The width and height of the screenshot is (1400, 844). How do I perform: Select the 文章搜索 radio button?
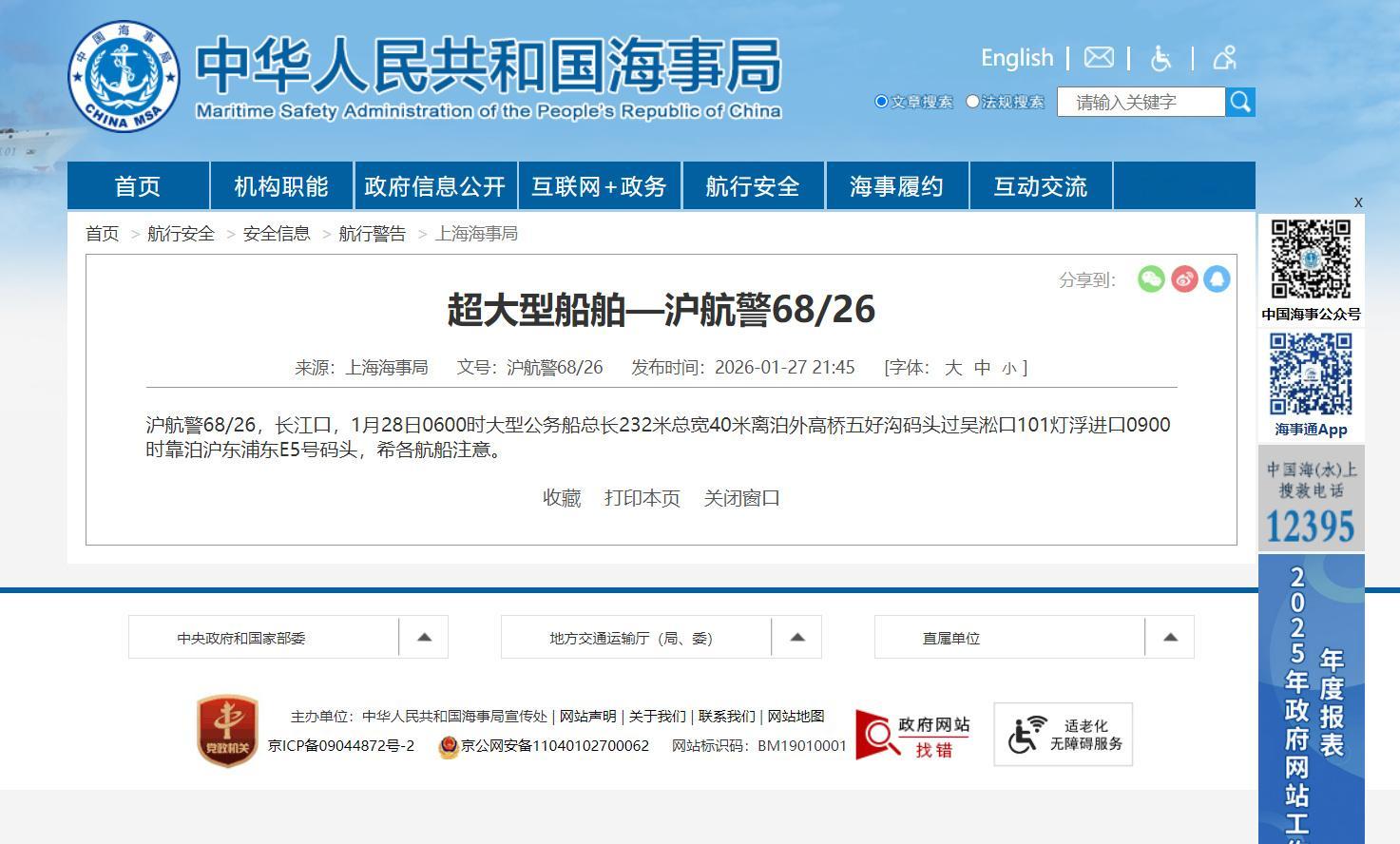[882, 101]
